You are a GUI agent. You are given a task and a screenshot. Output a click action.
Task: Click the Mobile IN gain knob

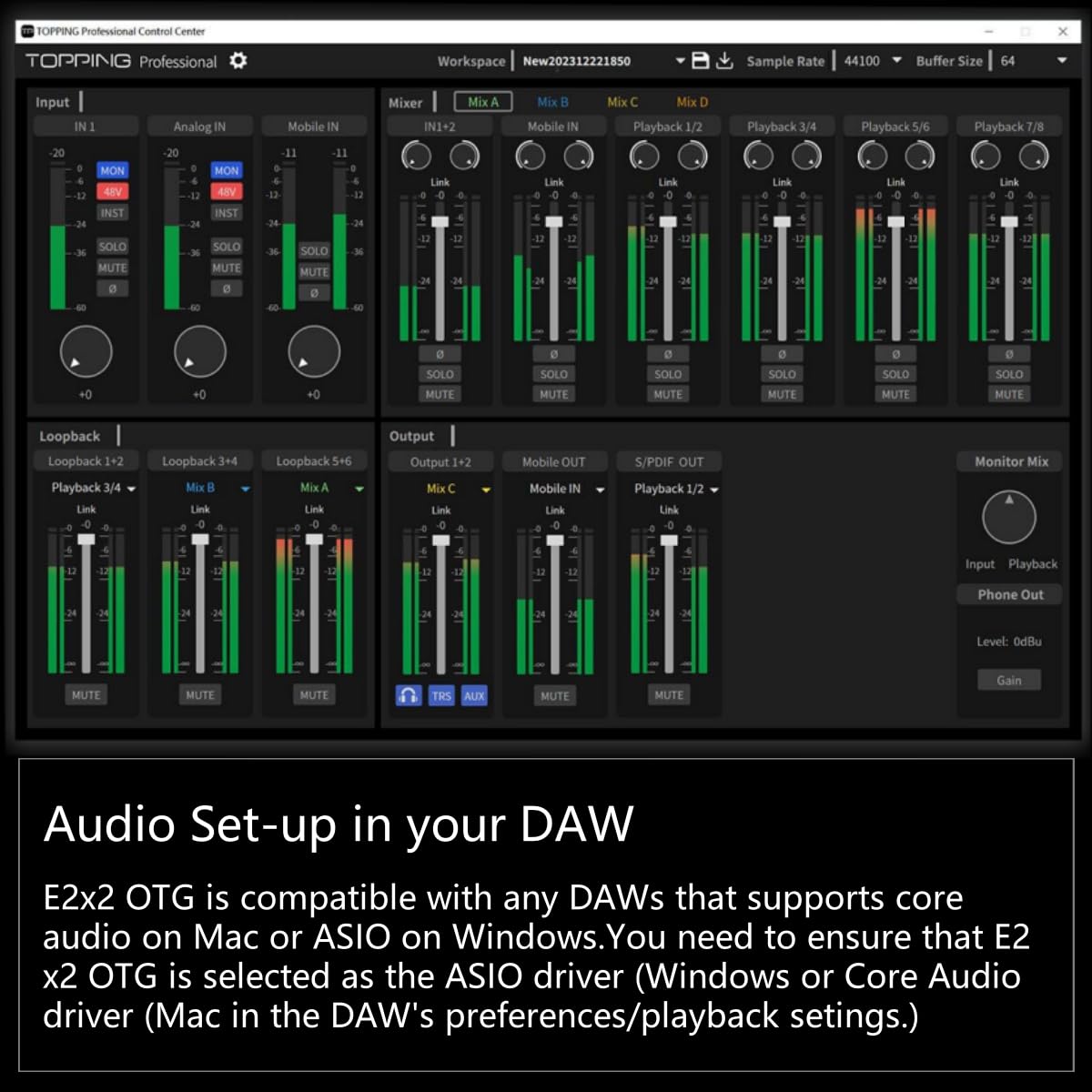(x=314, y=352)
